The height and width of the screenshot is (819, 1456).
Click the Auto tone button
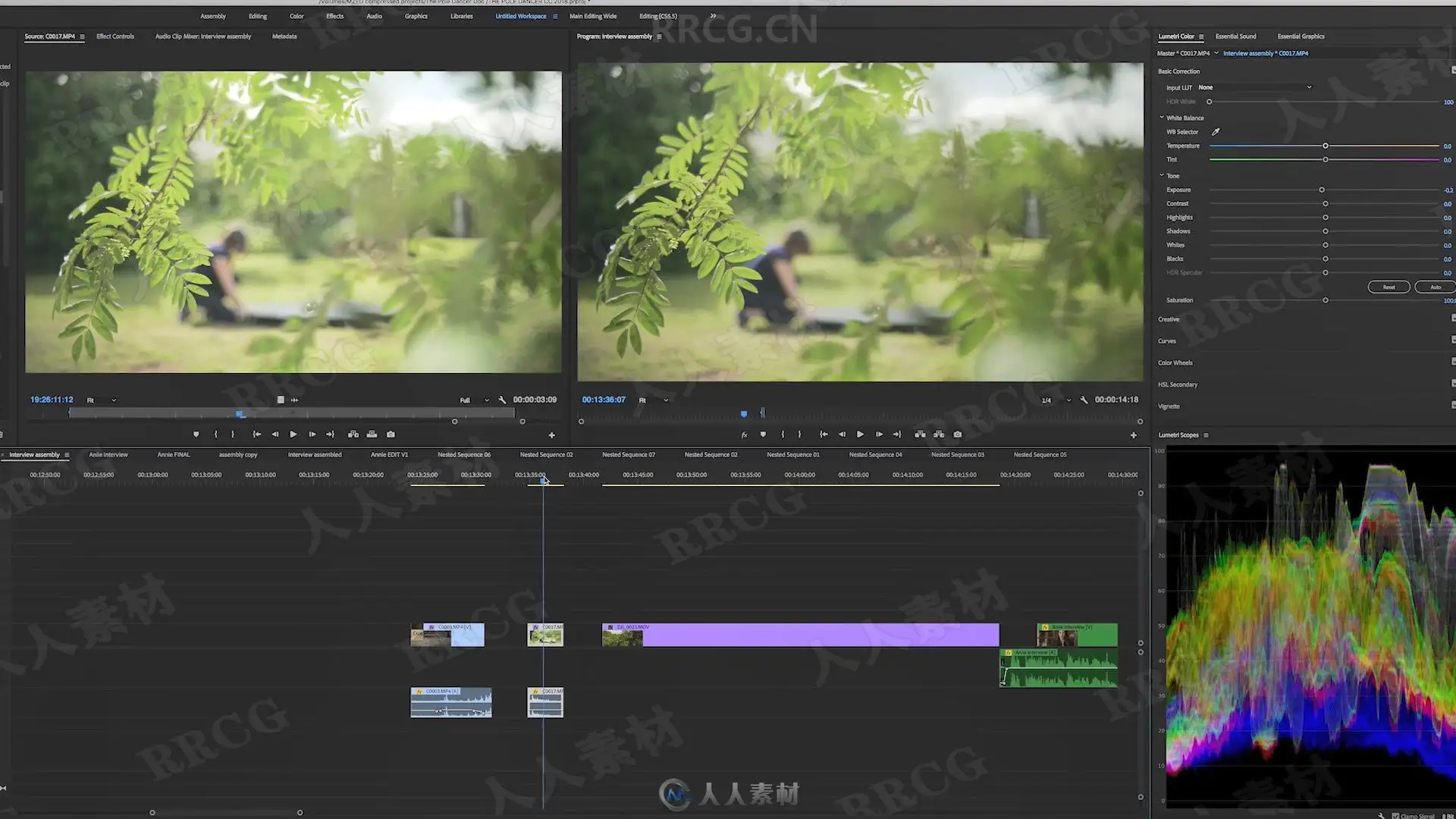[1435, 287]
